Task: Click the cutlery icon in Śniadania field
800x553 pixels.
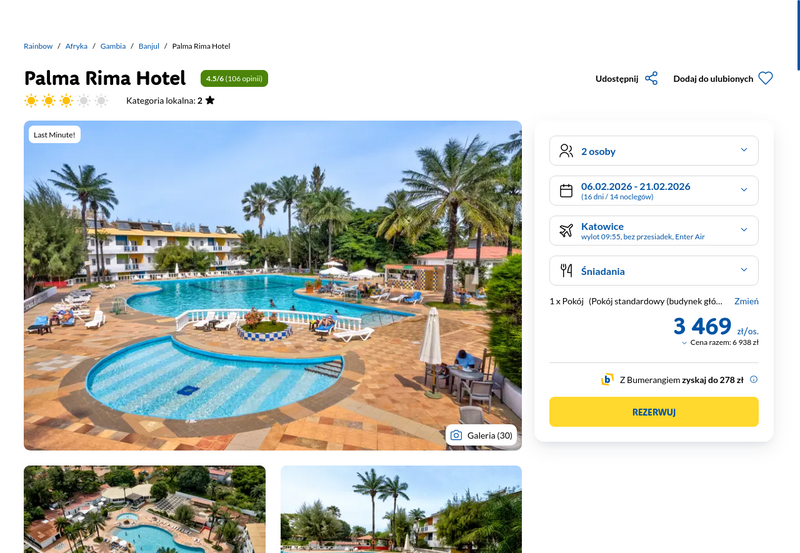Action: [566, 270]
